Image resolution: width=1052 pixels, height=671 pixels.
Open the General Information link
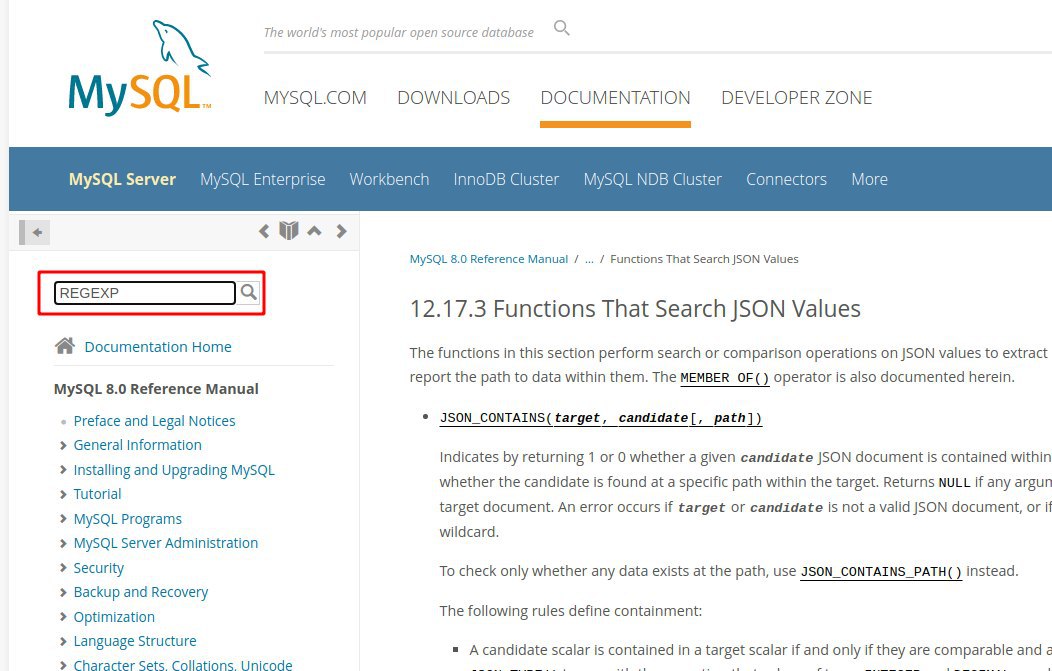[138, 445]
